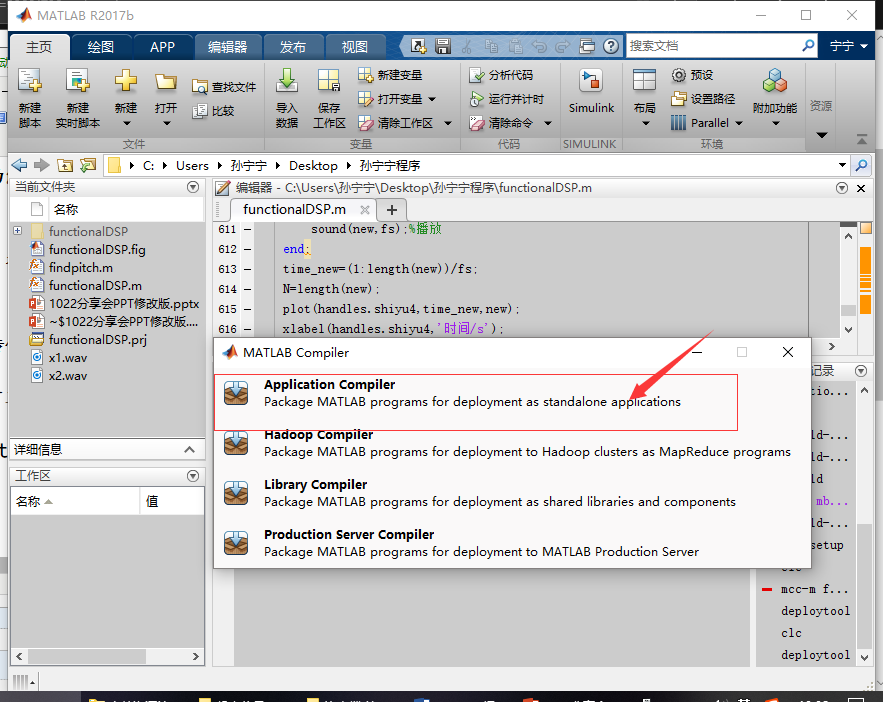
Task: Switch to the 视图 tab
Action: [355, 47]
